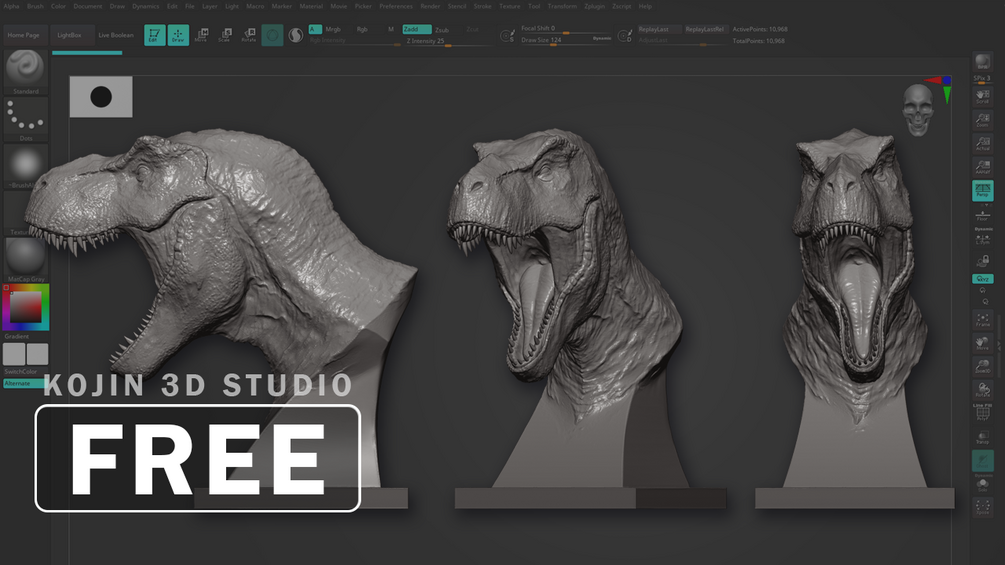Click the BPR render icon

(x=982, y=62)
